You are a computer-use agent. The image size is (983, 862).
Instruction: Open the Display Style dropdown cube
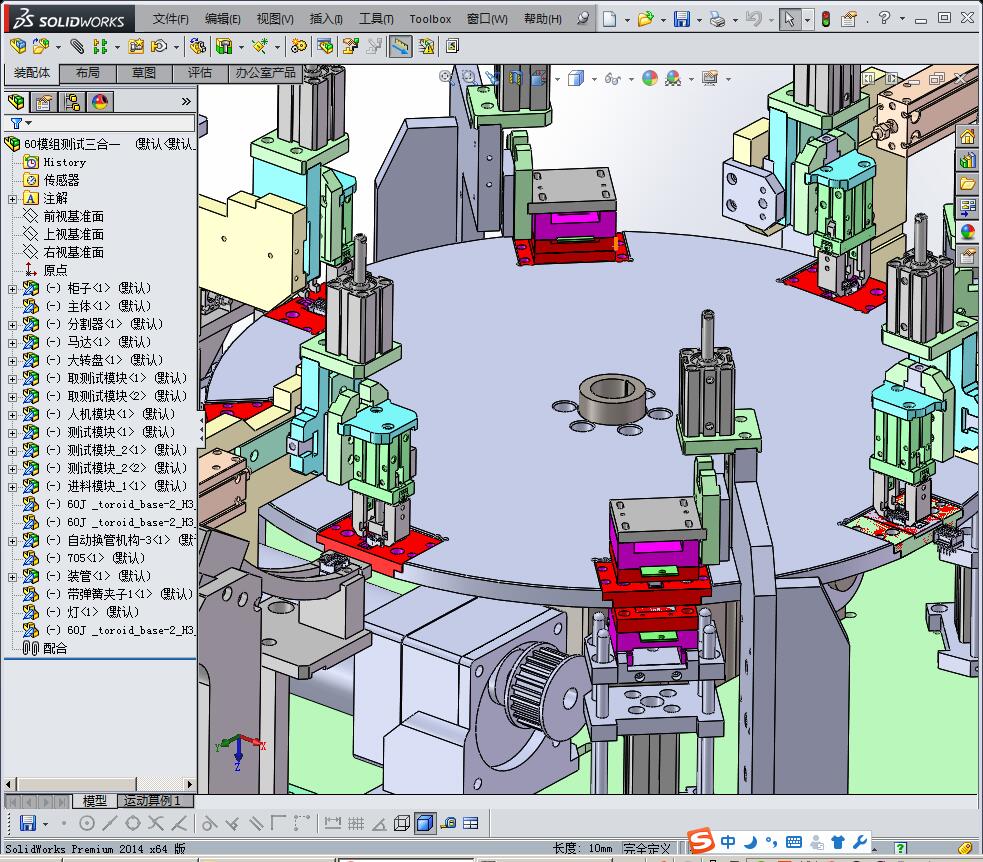576,78
